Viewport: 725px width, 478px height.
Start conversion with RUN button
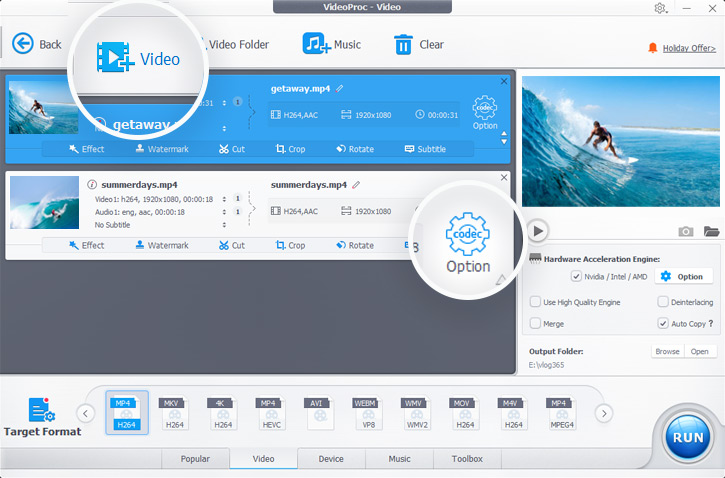688,437
